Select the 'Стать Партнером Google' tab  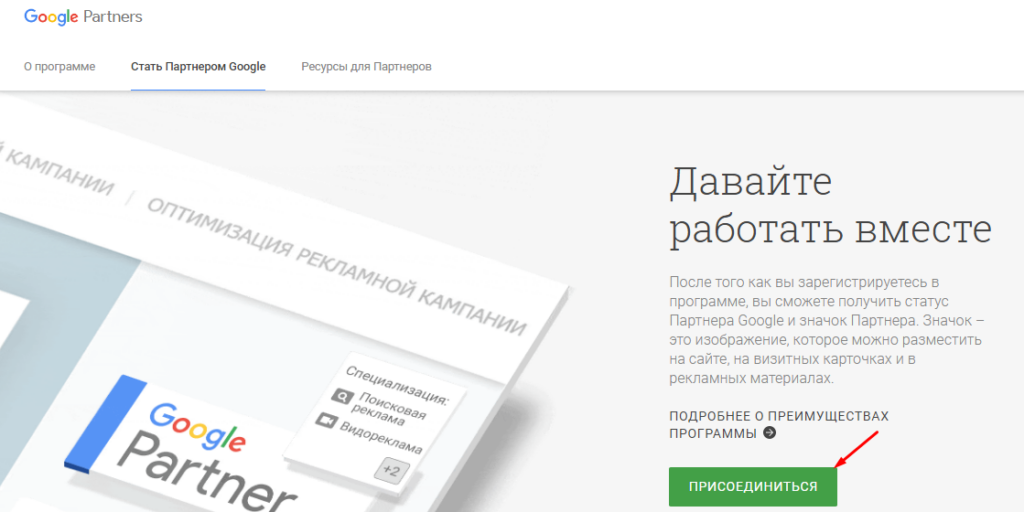tap(198, 67)
